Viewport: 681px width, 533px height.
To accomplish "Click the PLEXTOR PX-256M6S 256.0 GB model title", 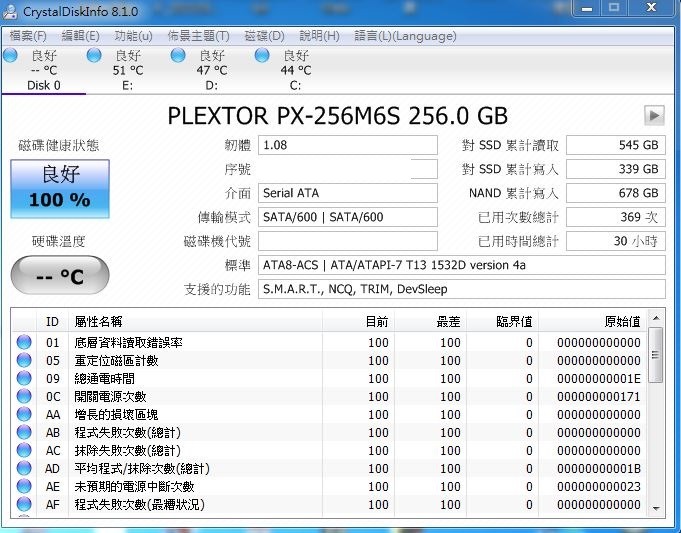I will 337,116.
